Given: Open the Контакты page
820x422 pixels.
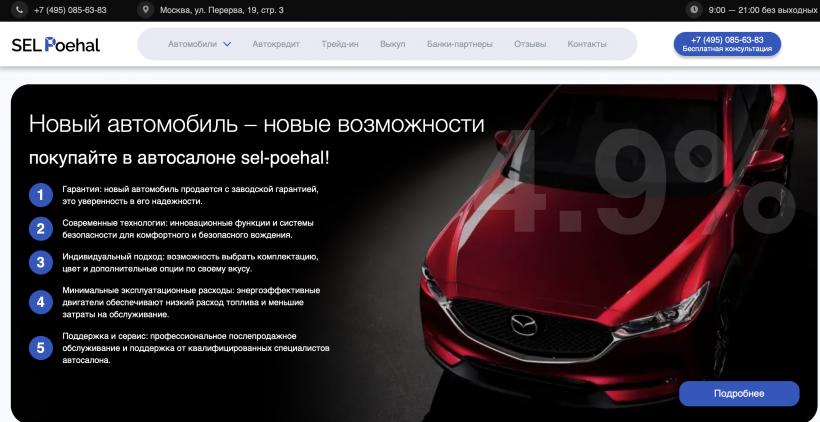Looking at the screenshot, I should click(x=587, y=44).
